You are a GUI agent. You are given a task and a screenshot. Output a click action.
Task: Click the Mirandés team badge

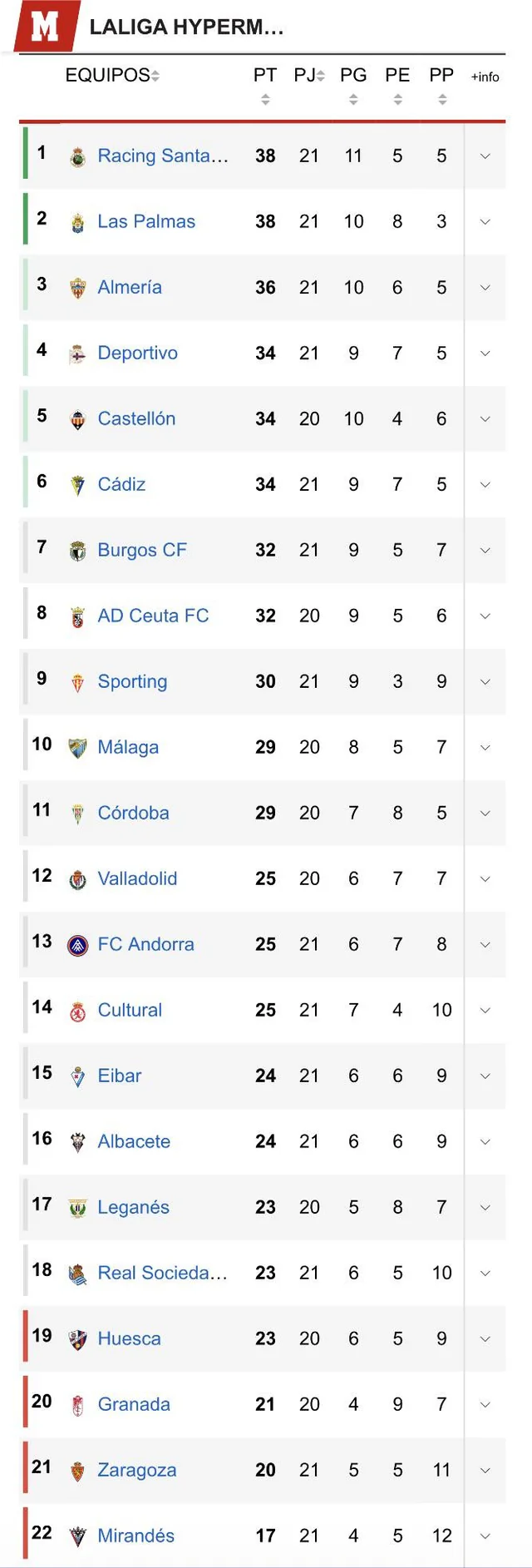[x=77, y=1536]
